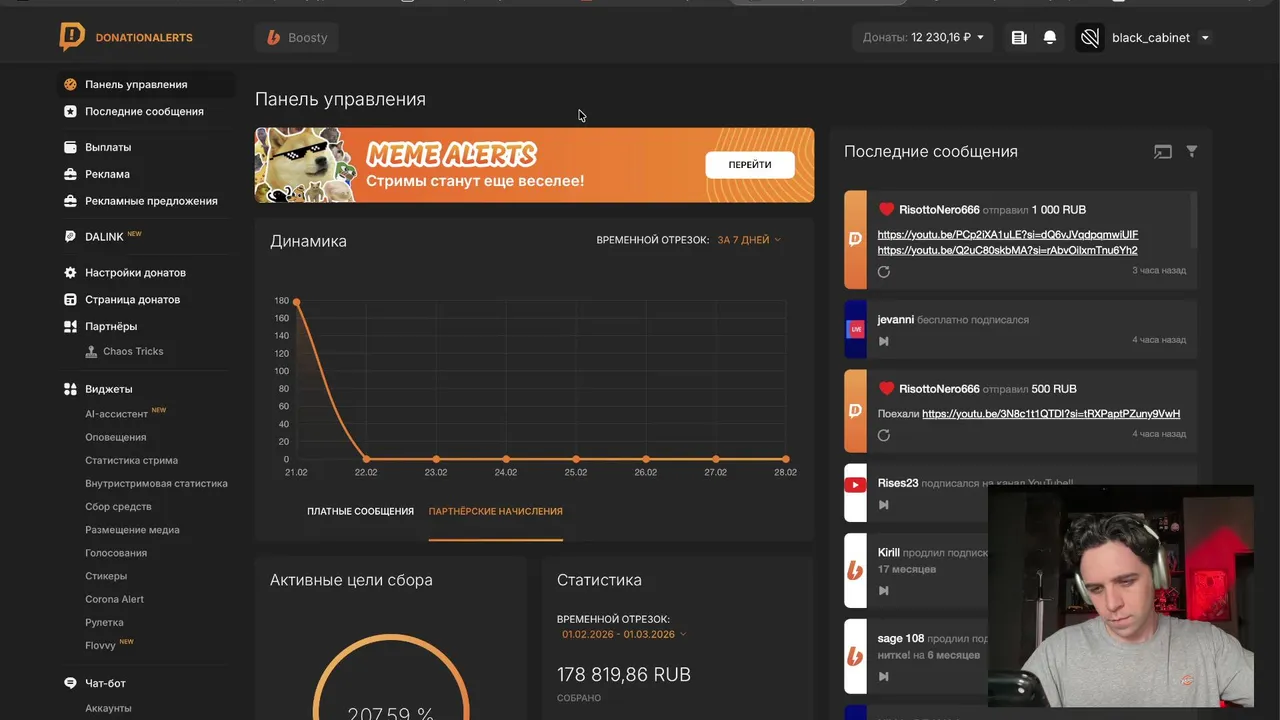1280x720 pixels.
Task: Replay the RisottoNero666 1 000 RUB alert
Action: pos(884,272)
